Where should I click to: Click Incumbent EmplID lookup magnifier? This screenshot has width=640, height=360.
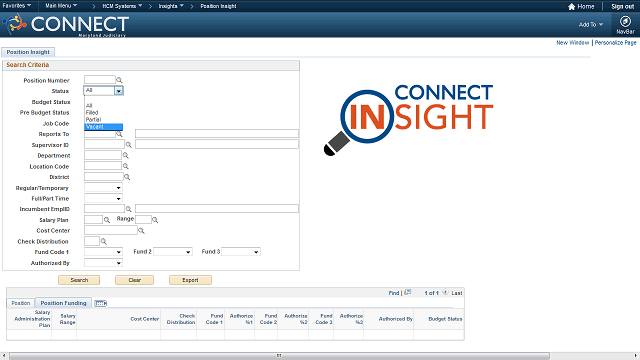click(x=129, y=209)
